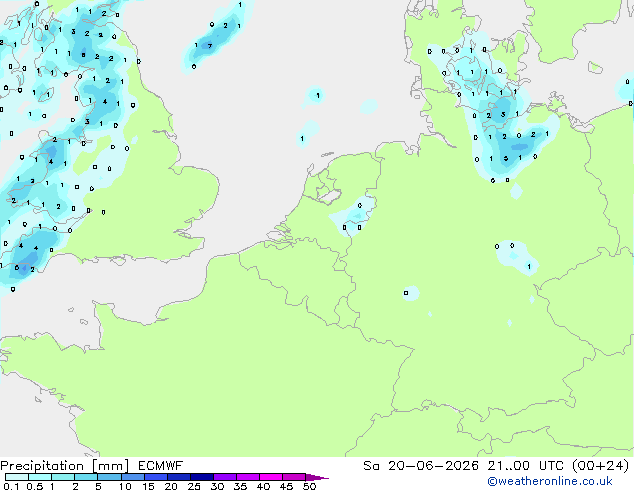
Task: Click the 10–15 mm legend swatch
Action: point(132,477)
